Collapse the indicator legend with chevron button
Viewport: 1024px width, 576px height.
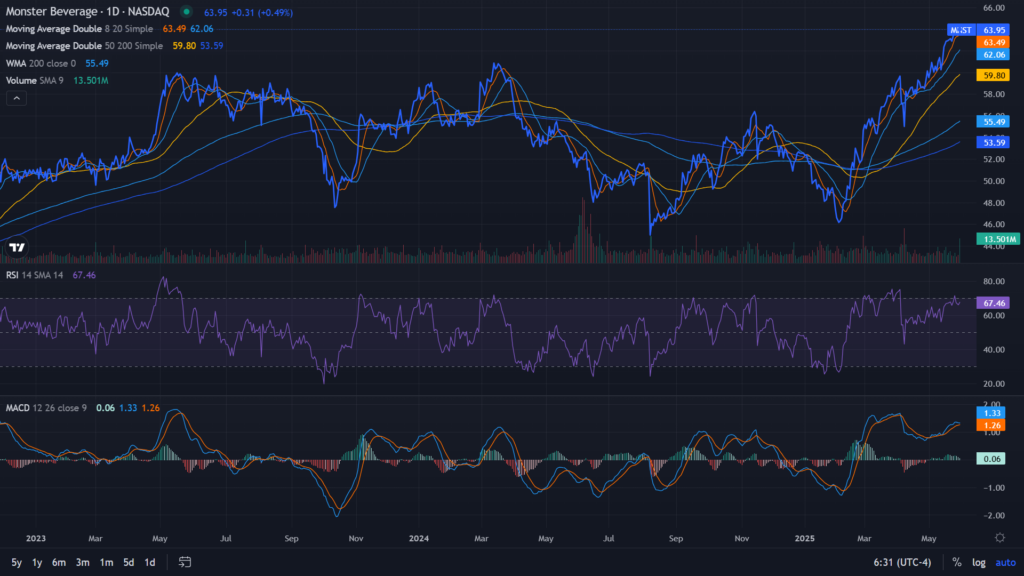(16, 99)
